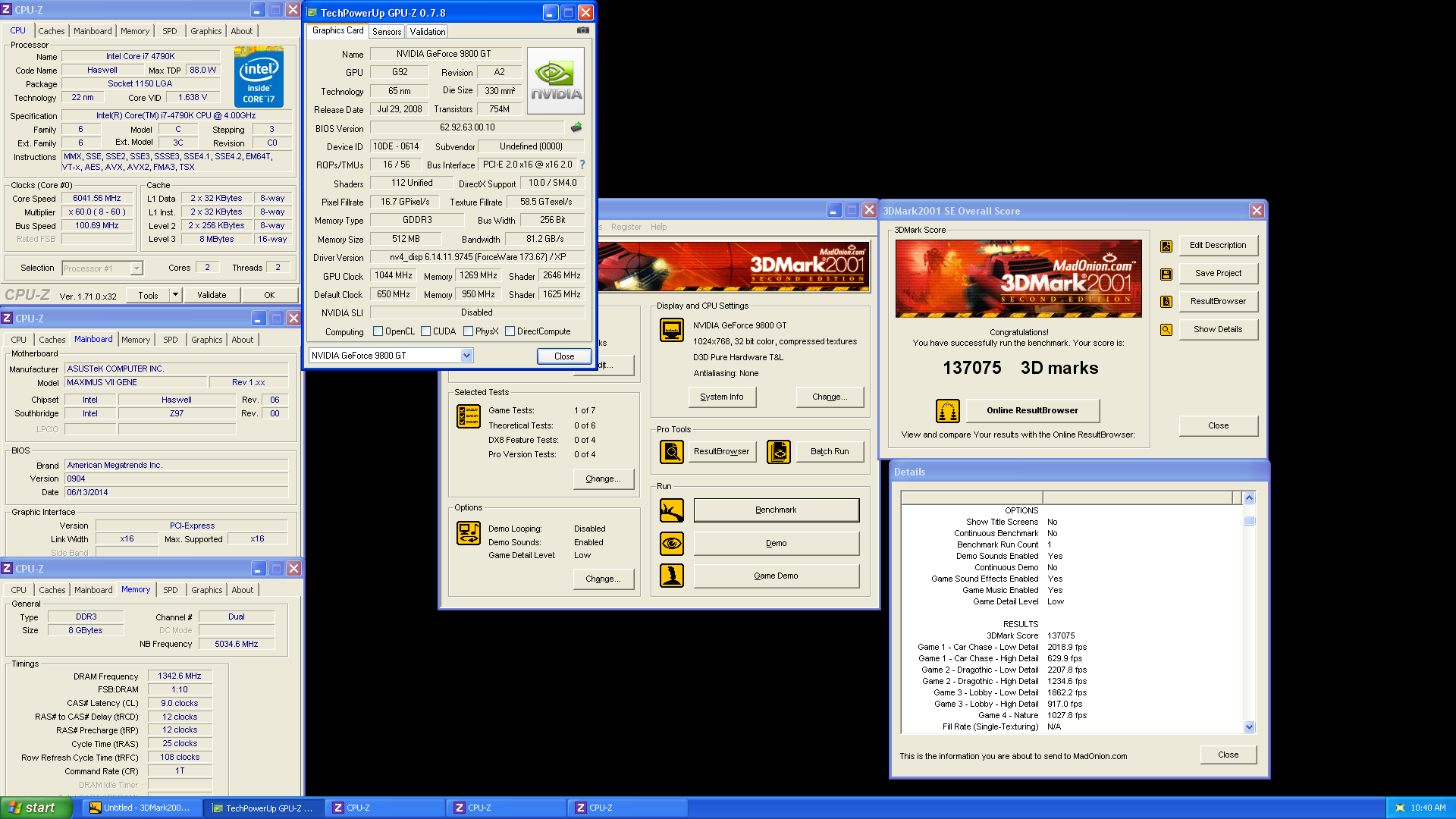The height and width of the screenshot is (819, 1456).
Task: Click the Core Speed value 6041.56 MHz
Action: click(97, 199)
